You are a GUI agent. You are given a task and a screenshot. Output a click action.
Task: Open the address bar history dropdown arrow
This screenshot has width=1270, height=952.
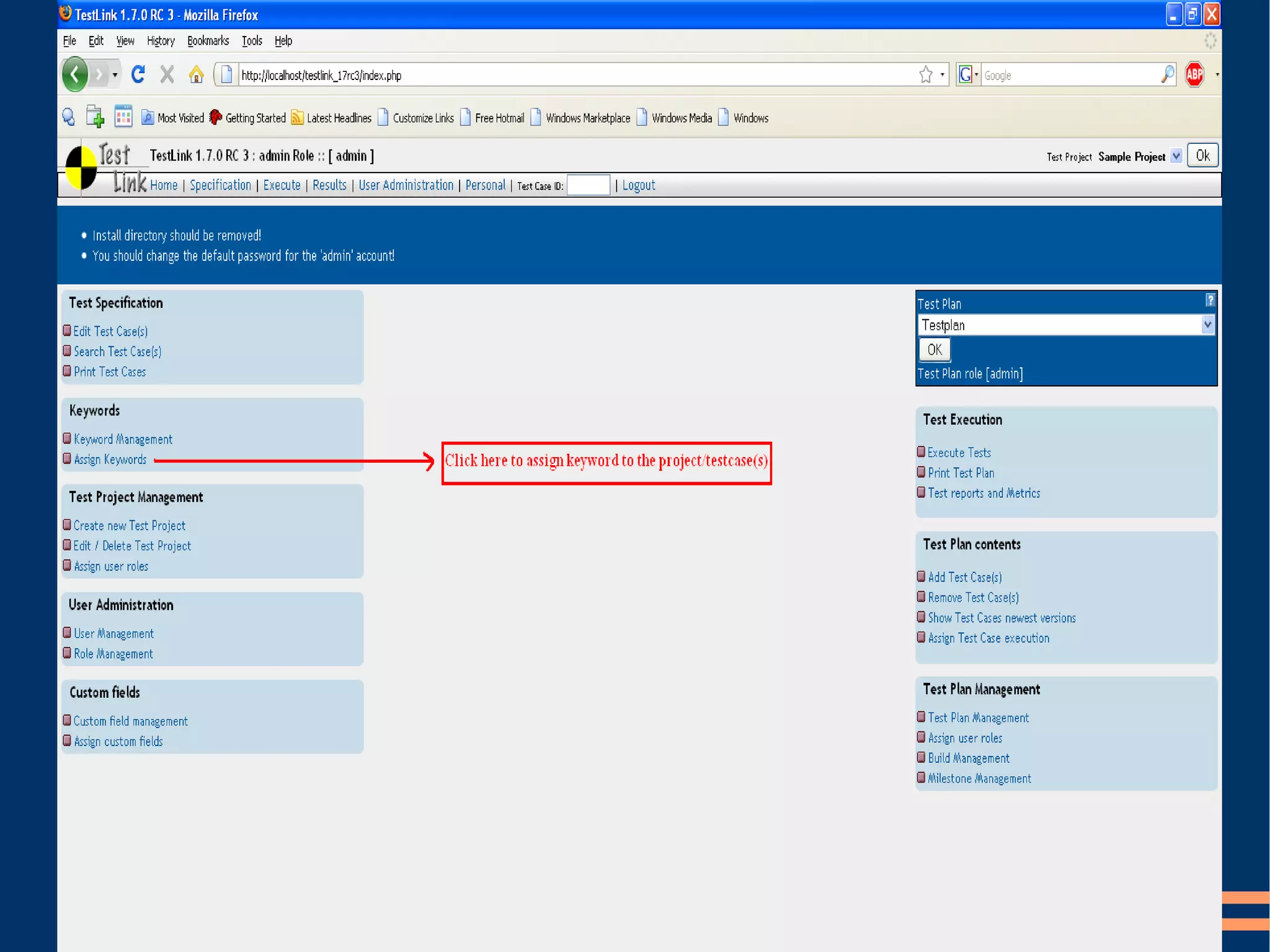[942, 75]
